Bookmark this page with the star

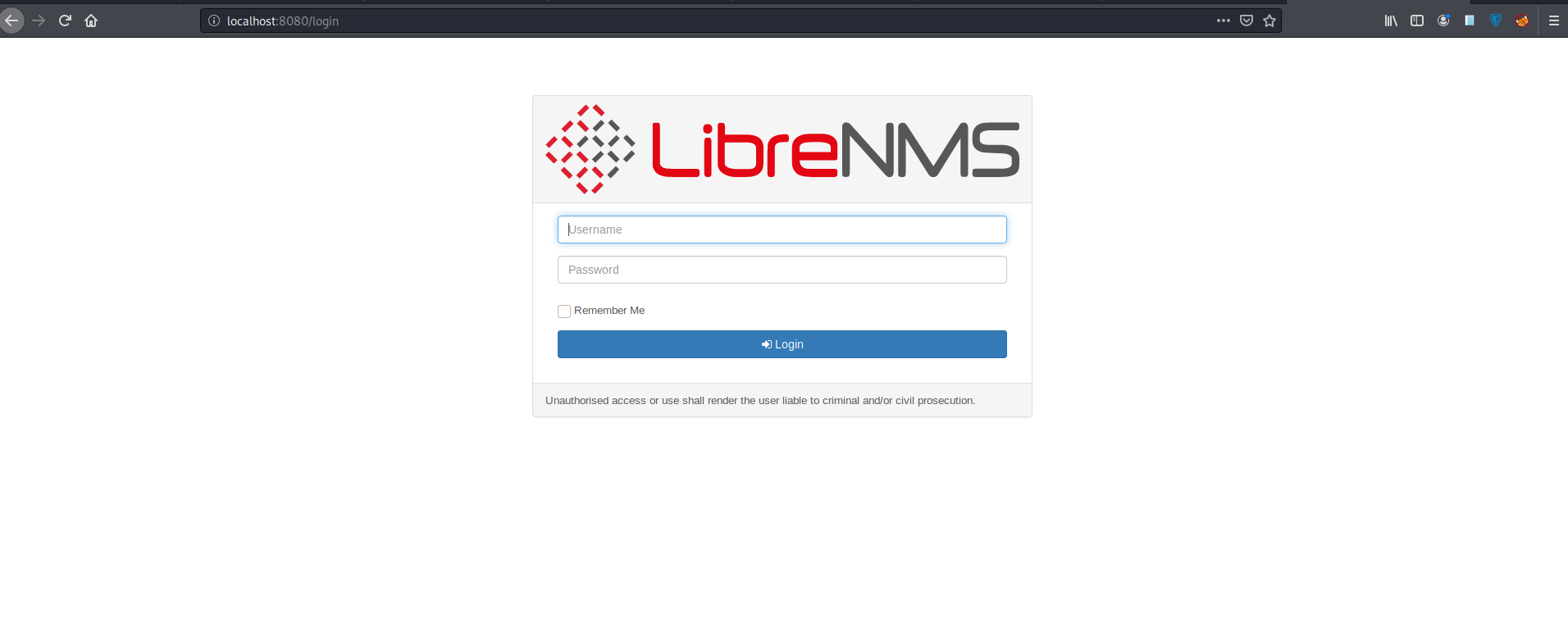coord(1269,20)
